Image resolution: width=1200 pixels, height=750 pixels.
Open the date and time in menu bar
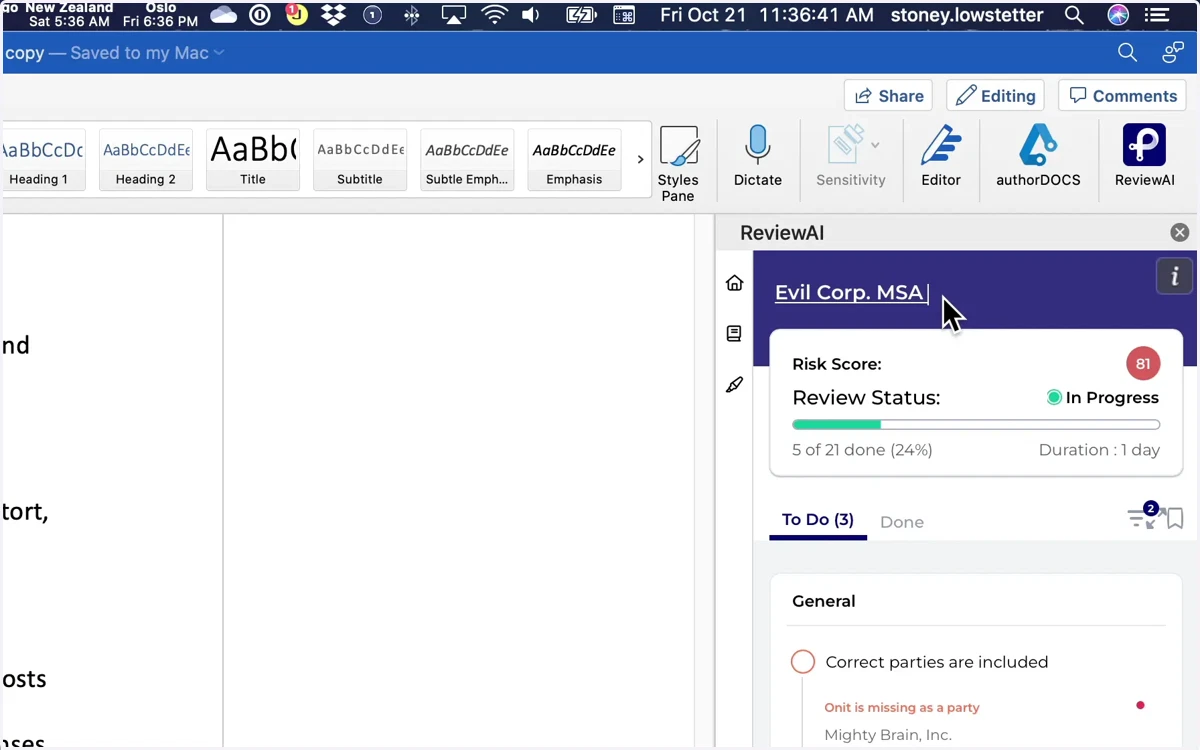coord(767,15)
